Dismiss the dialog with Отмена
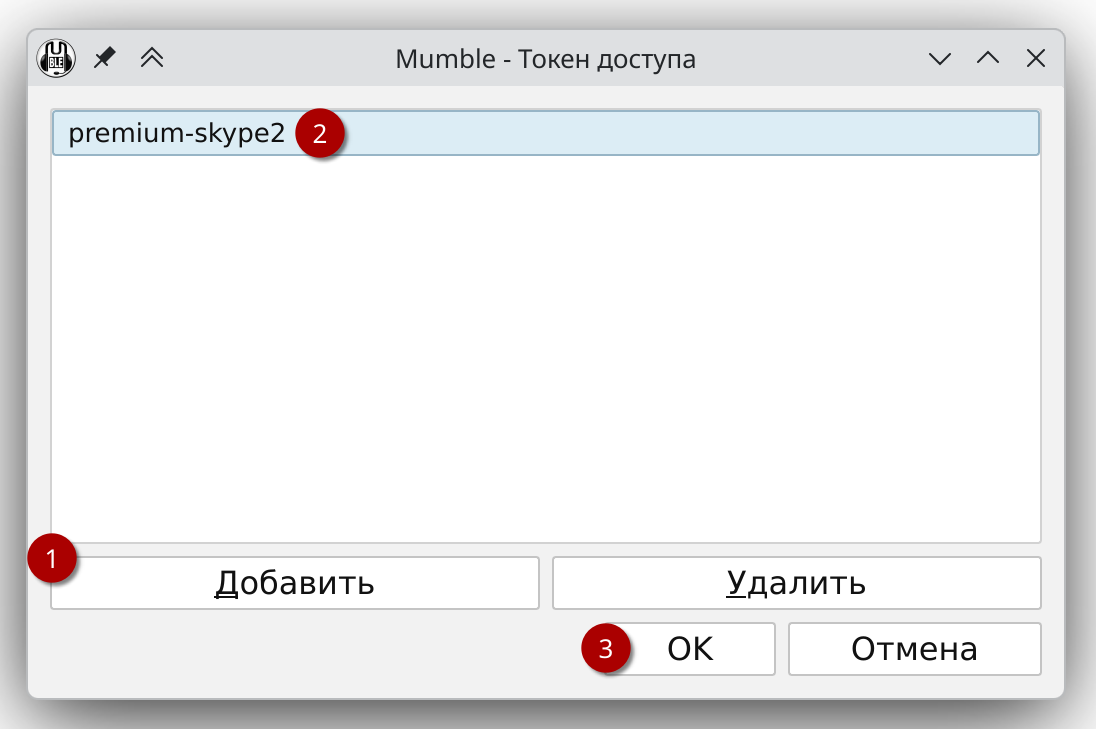This screenshot has width=1096, height=729. 914,648
